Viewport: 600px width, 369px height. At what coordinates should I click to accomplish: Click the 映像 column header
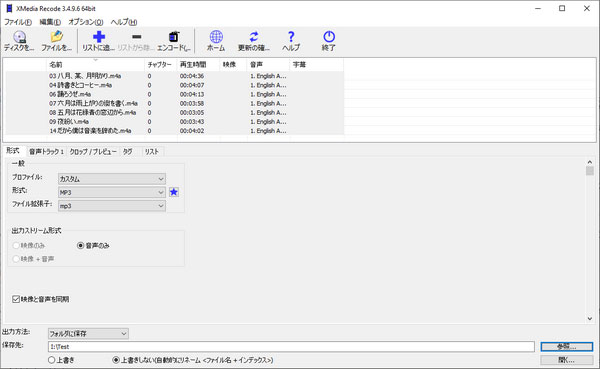pyautogui.click(x=233, y=65)
